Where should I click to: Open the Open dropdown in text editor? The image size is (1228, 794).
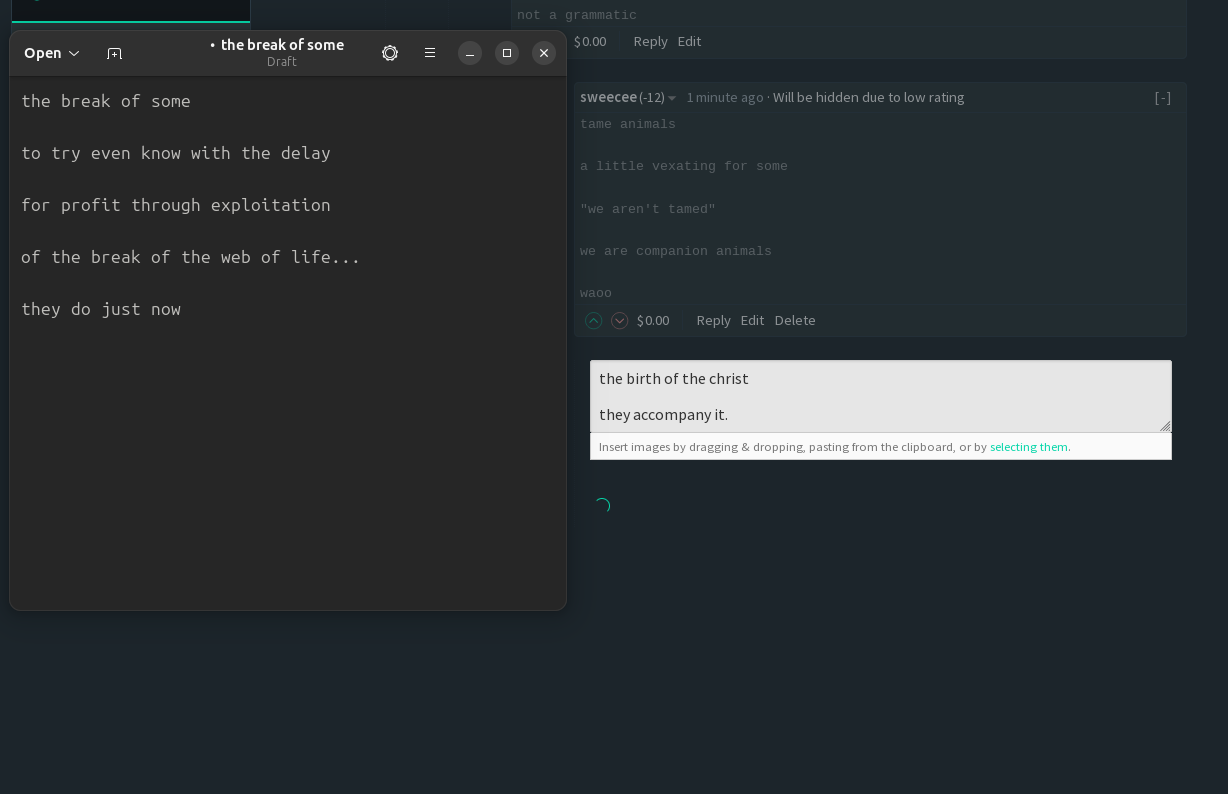tap(52, 53)
